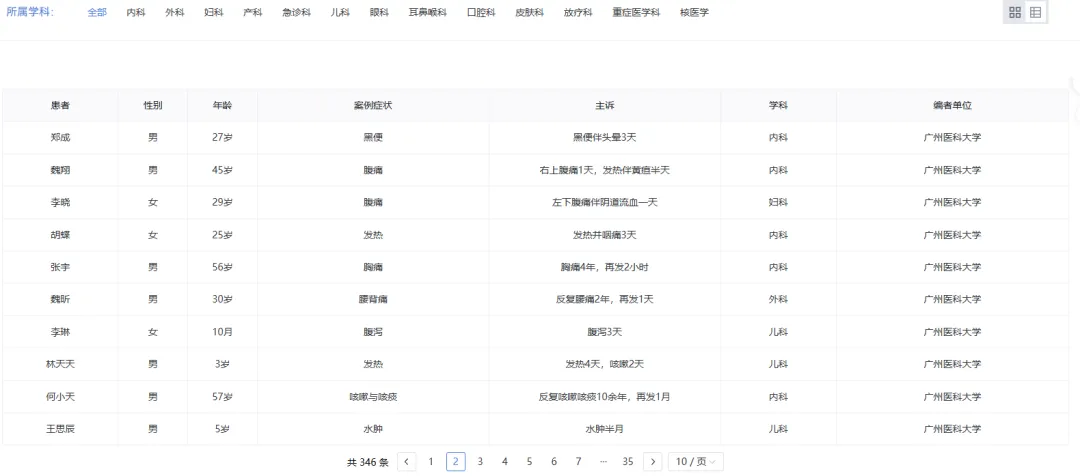Go to page 6
The width and height of the screenshot is (1080, 476).
tap(554, 462)
